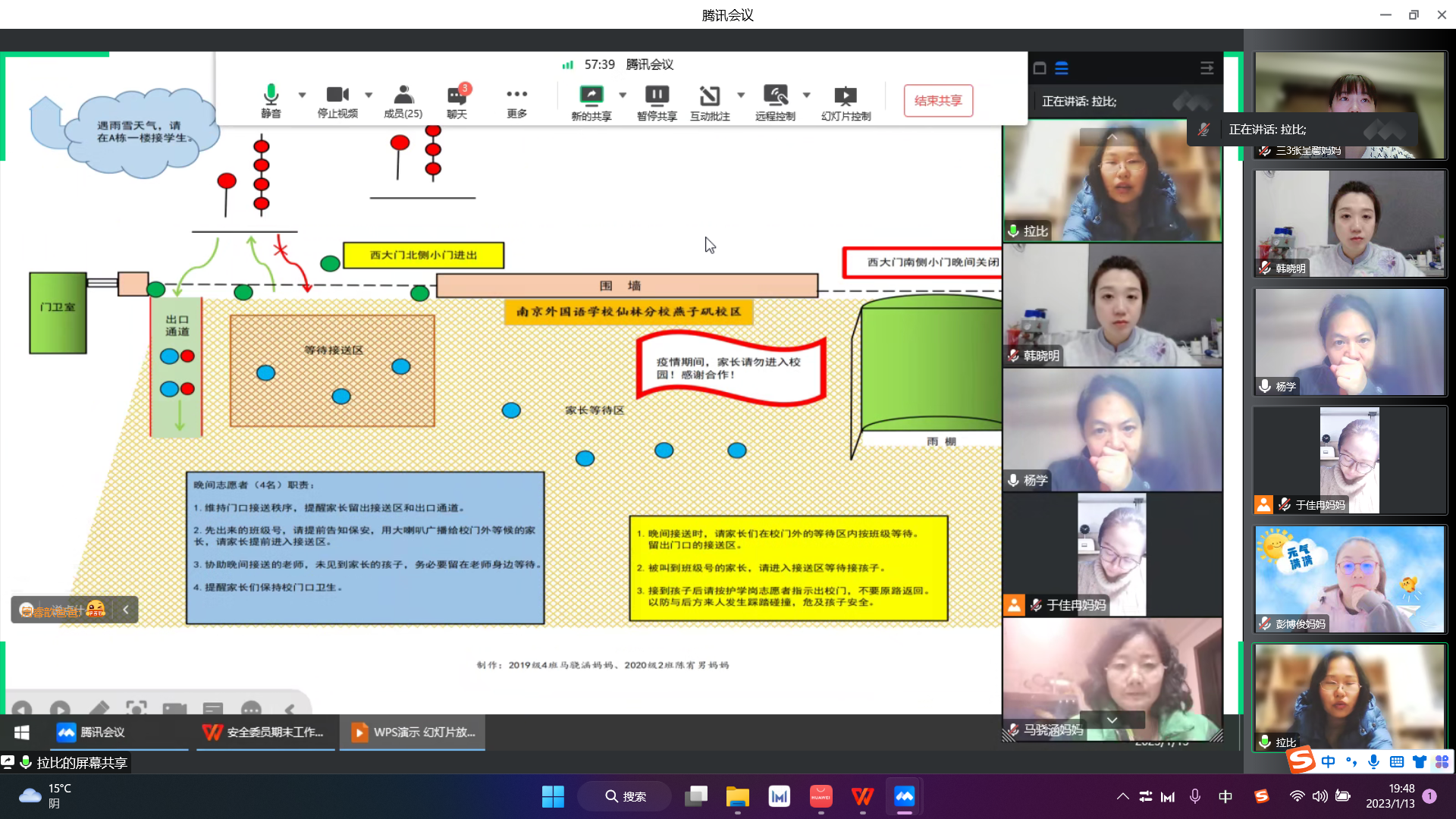1456x819 pixels.
Task: Open Sogou soft keyboard icon in floating bar
Action: point(1397,761)
